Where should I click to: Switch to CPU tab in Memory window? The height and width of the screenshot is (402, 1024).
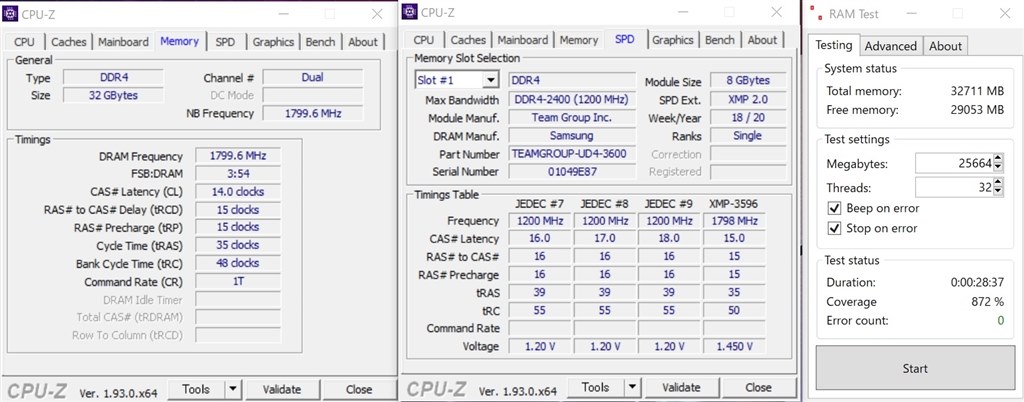(24, 42)
